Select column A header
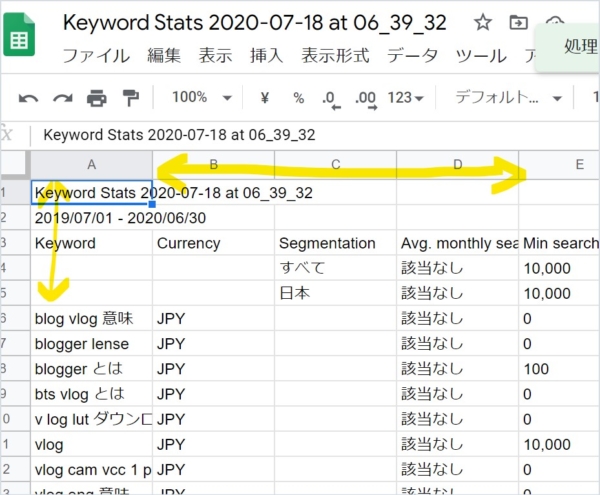Viewport: 600px width, 495px height. point(91,164)
